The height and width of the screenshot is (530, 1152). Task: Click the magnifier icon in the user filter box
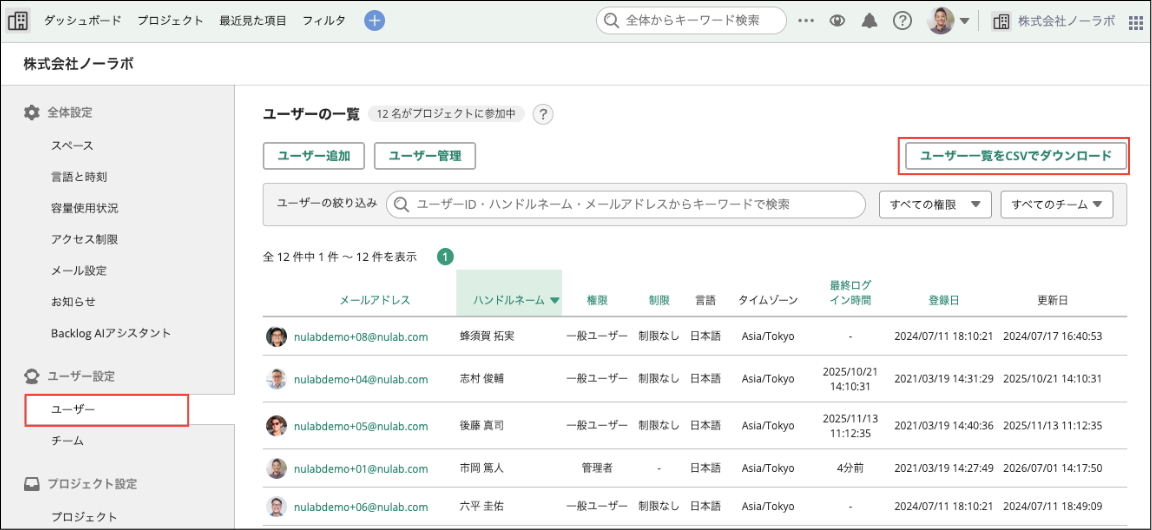401,205
